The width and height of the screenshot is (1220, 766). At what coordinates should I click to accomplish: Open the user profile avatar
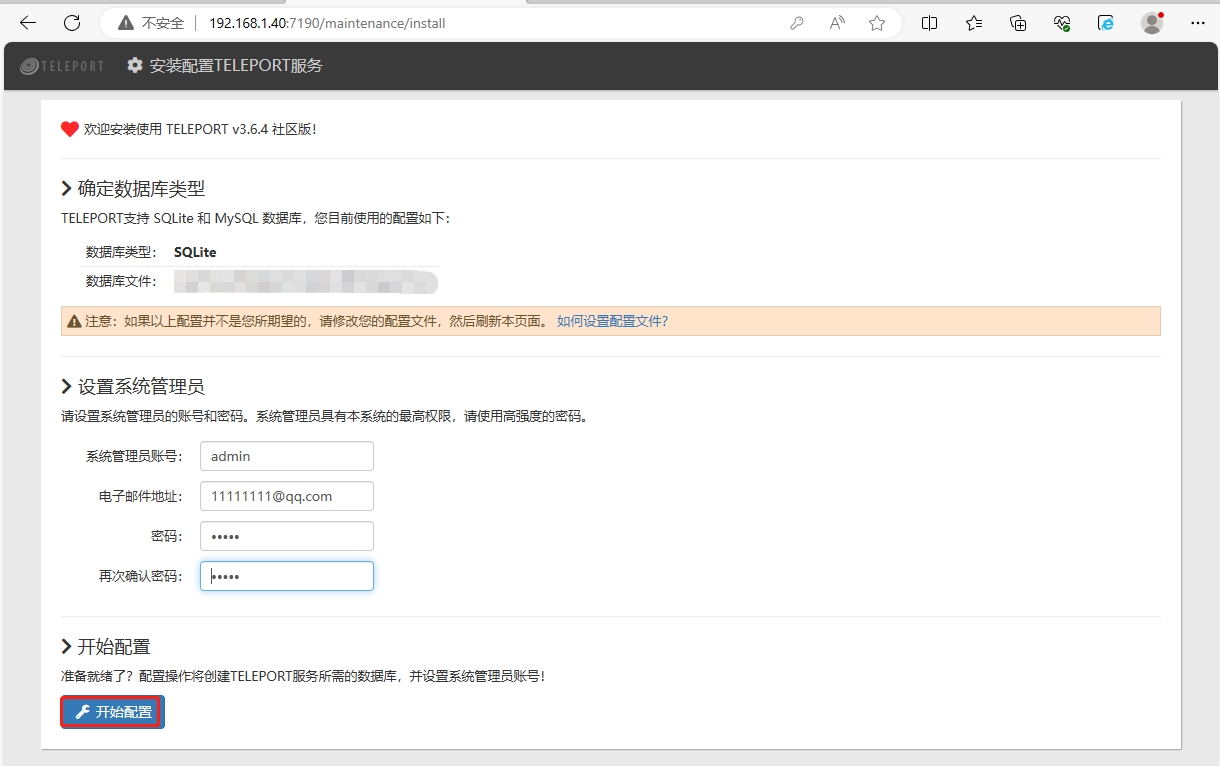tap(1152, 23)
